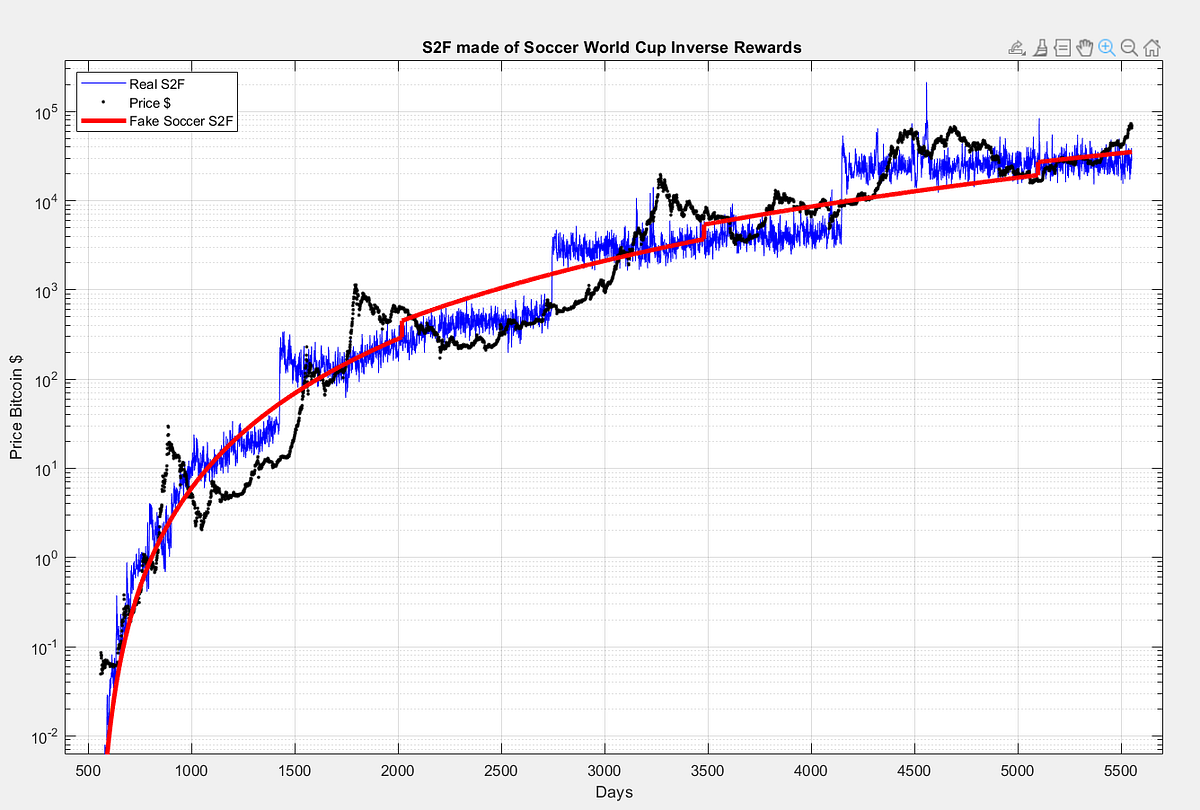Select the Pan hand tool
This screenshot has height=810, width=1200.
point(1084,47)
